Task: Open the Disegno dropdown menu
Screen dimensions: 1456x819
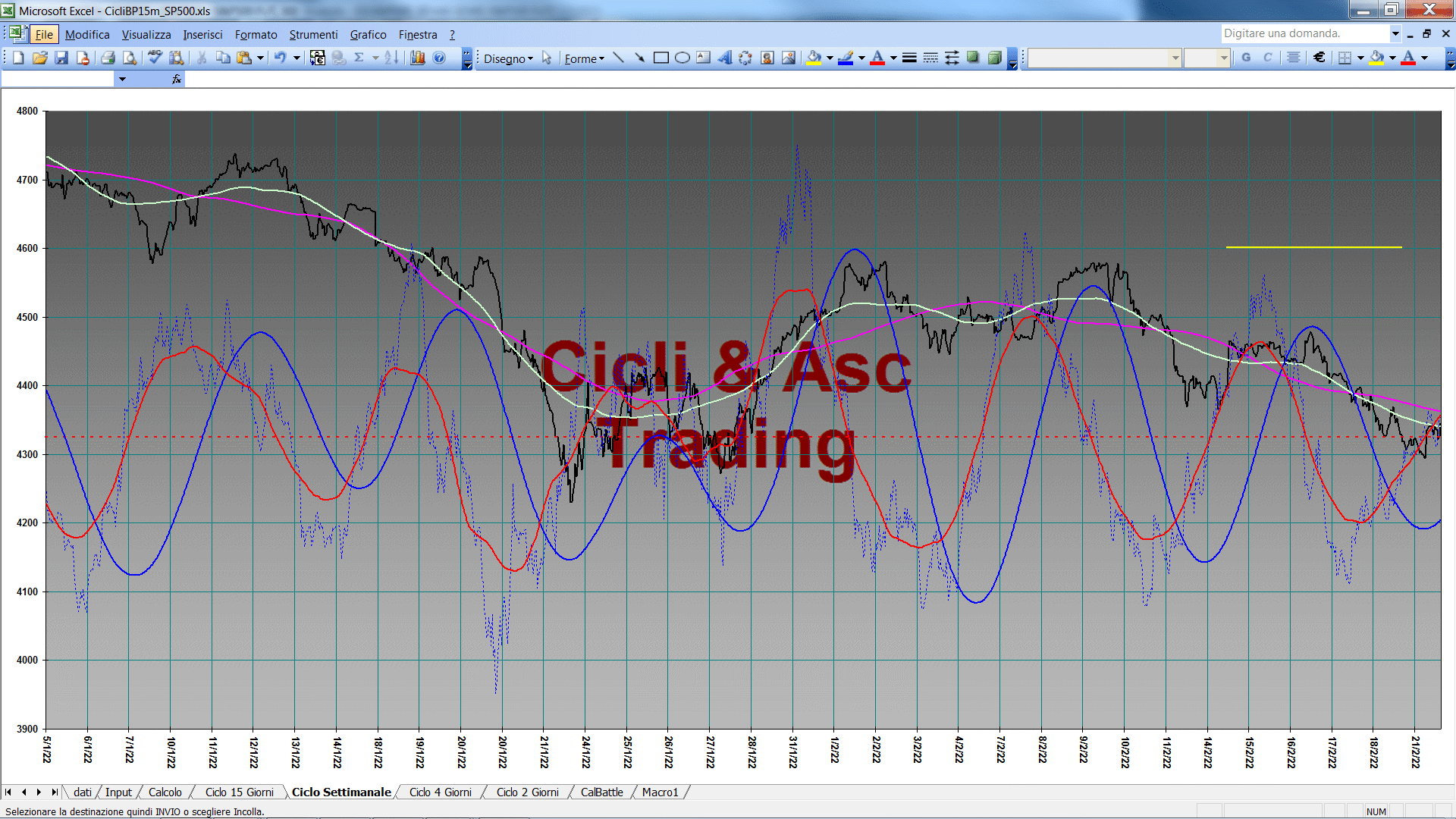Action: click(x=508, y=58)
